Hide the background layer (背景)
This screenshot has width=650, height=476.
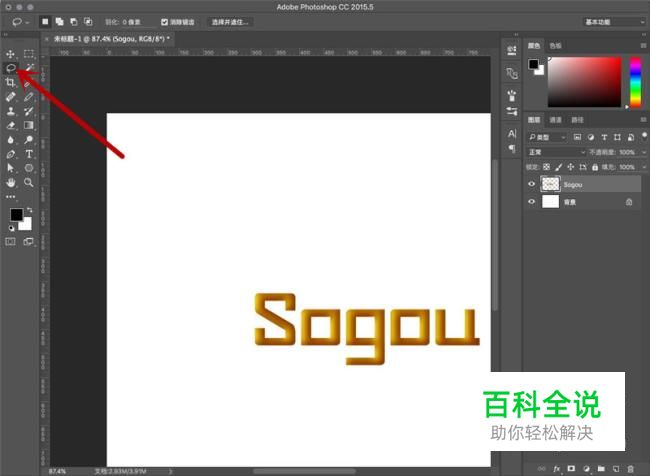point(531,202)
